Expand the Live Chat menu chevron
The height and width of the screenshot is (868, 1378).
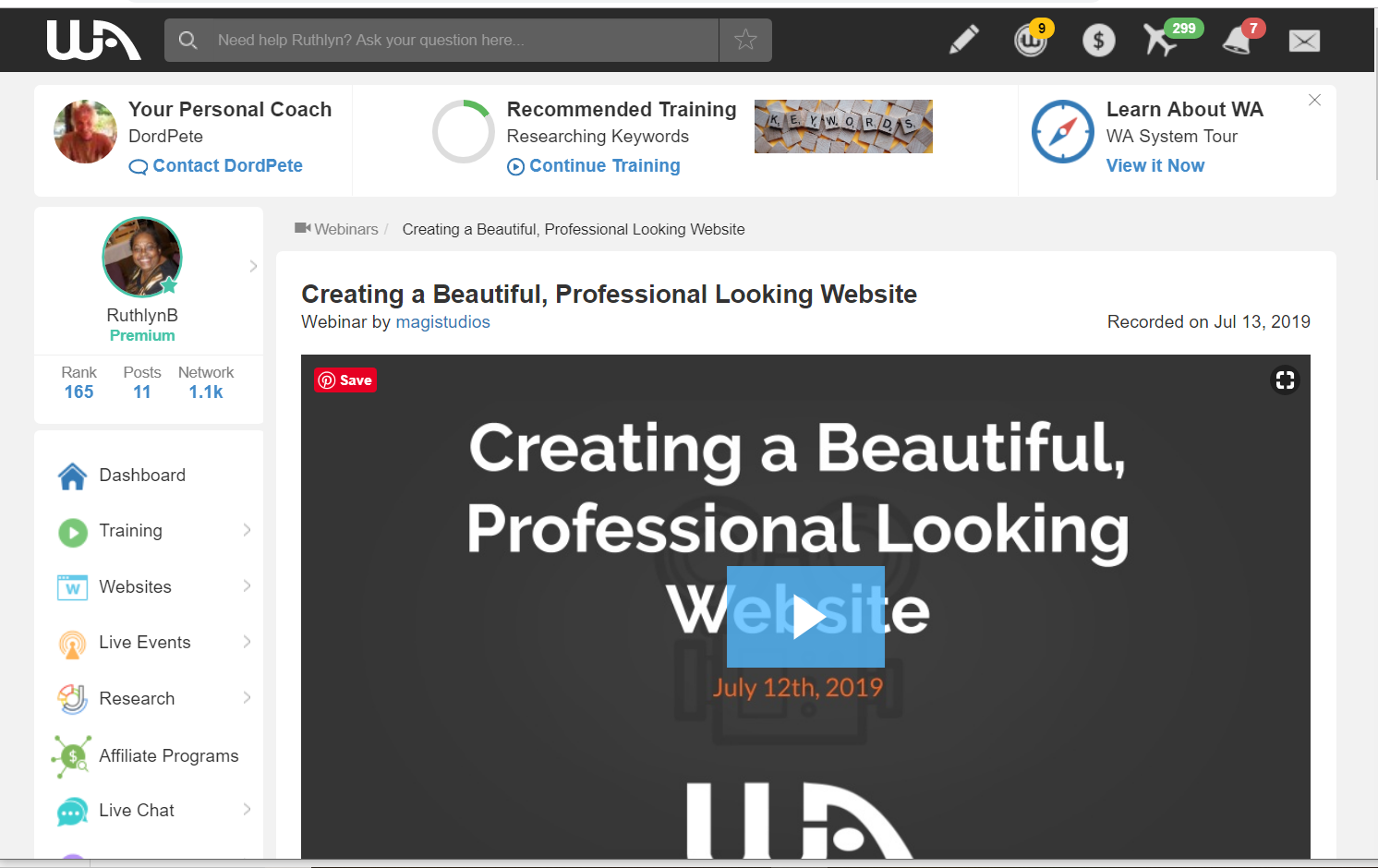click(x=248, y=809)
